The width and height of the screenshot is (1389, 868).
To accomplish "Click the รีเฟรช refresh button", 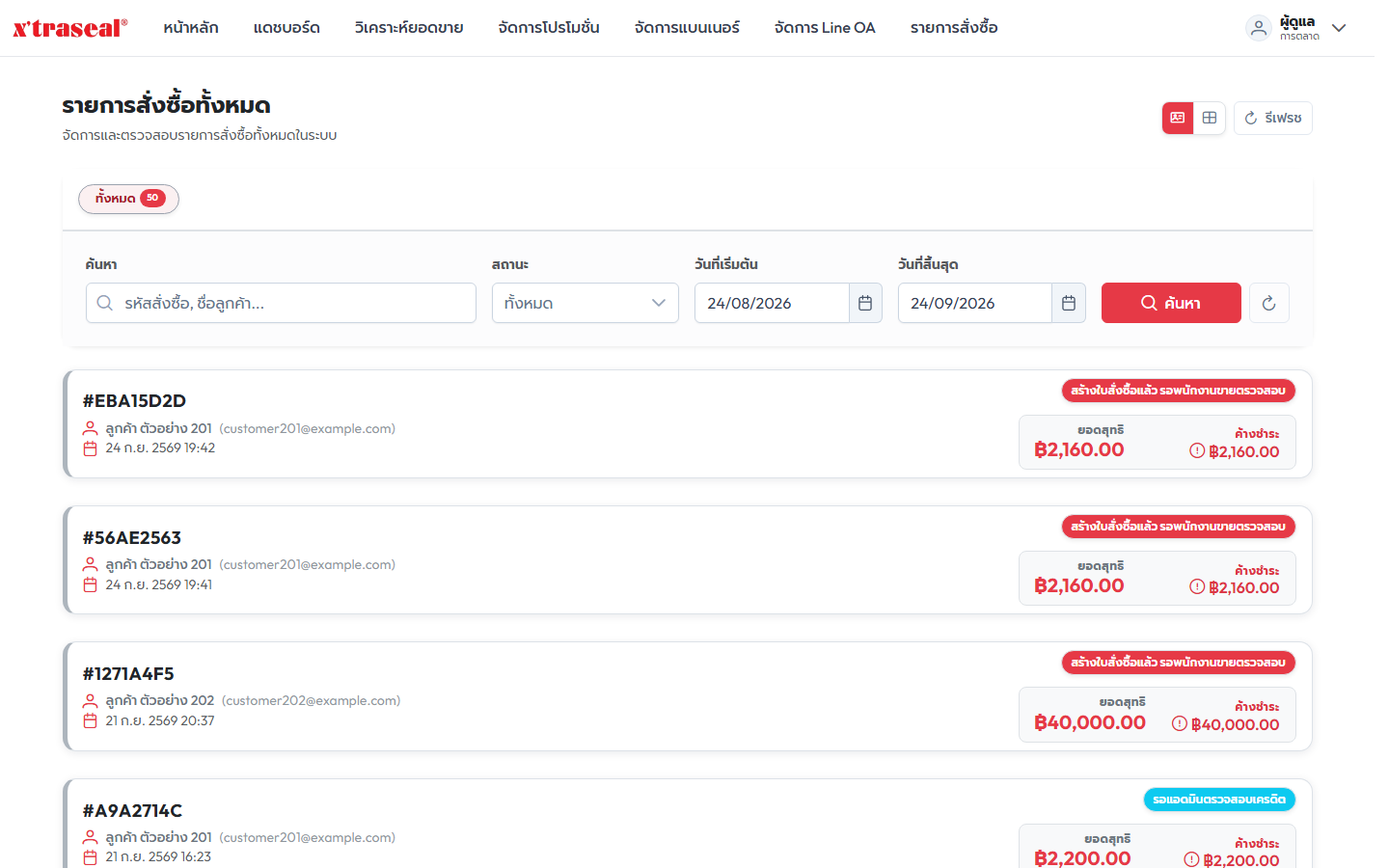I will pos(1272,118).
